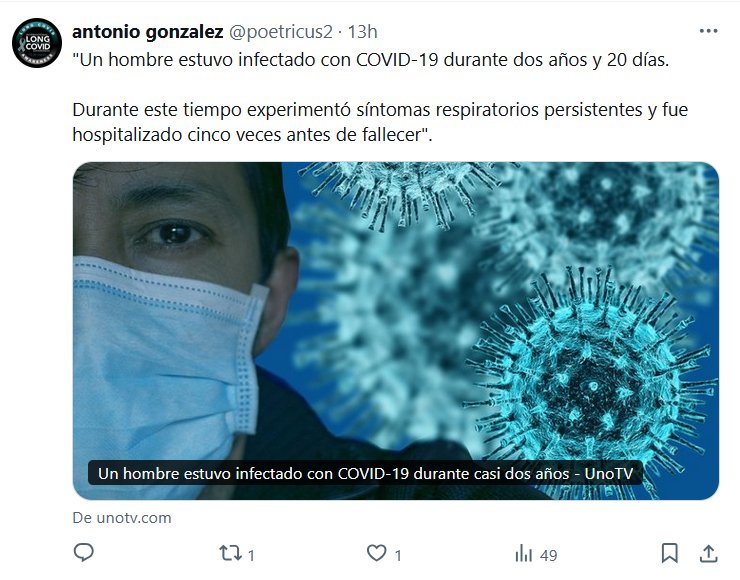Viewport: 740px width, 580px height.
Task: Open view analytics via bar chart icon
Action: (x=523, y=553)
